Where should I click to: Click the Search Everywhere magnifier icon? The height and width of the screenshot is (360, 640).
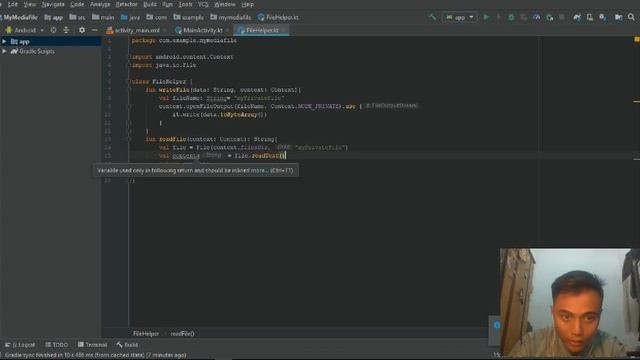coord(631,17)
